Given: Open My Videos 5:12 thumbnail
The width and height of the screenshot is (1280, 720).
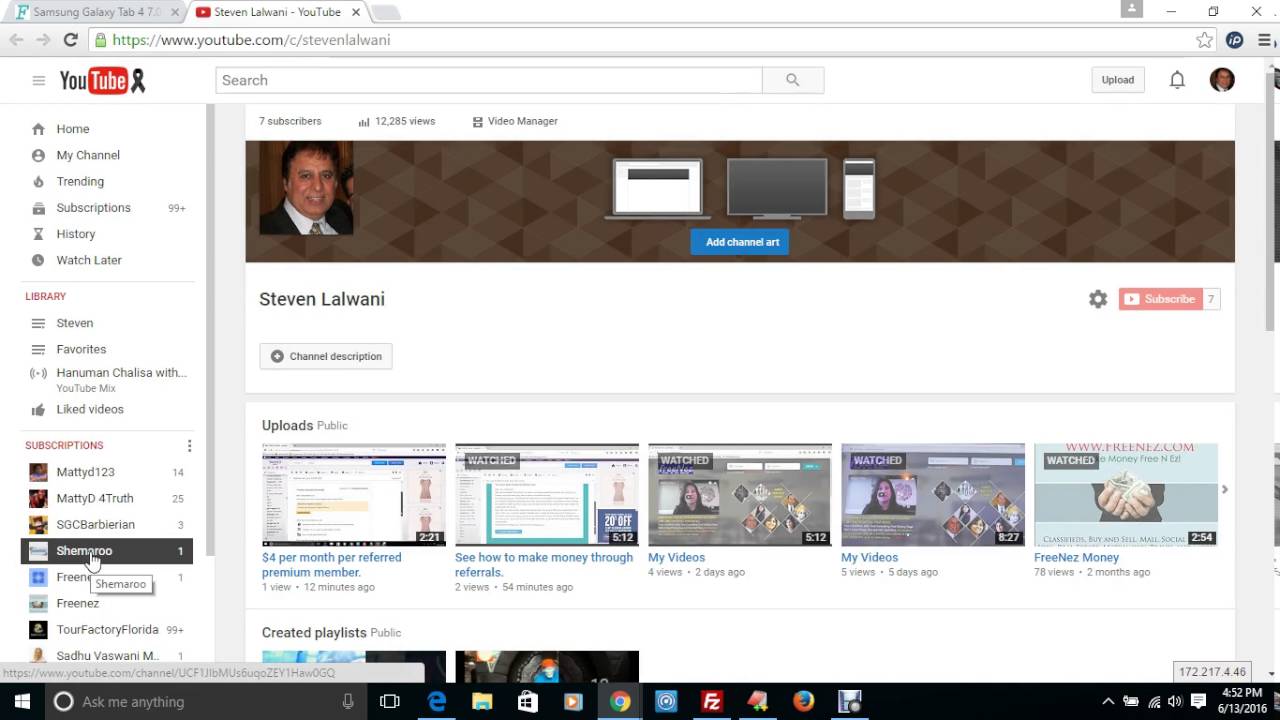Looking at the screenshot, I should [x=740, y=495].
